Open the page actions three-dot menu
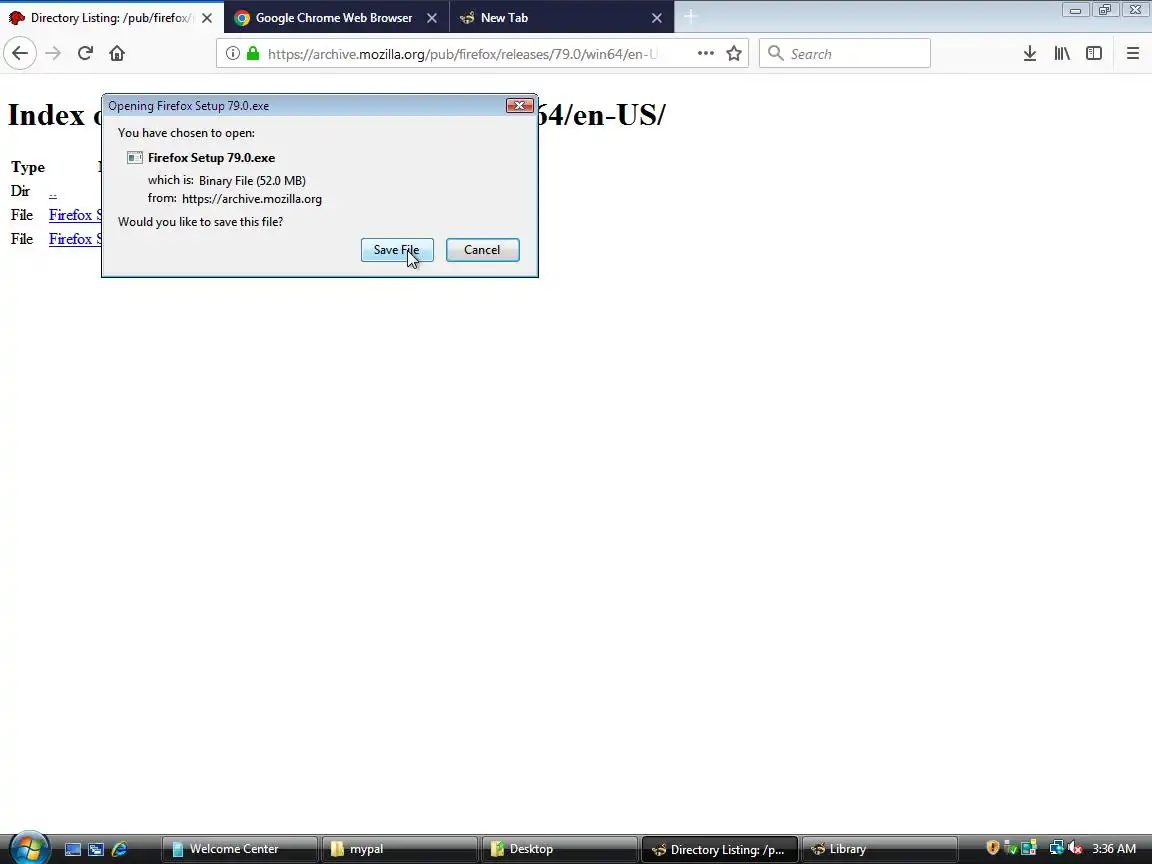Image resolution: width=1152 pixels, height=864 pixels. point(705,53)
